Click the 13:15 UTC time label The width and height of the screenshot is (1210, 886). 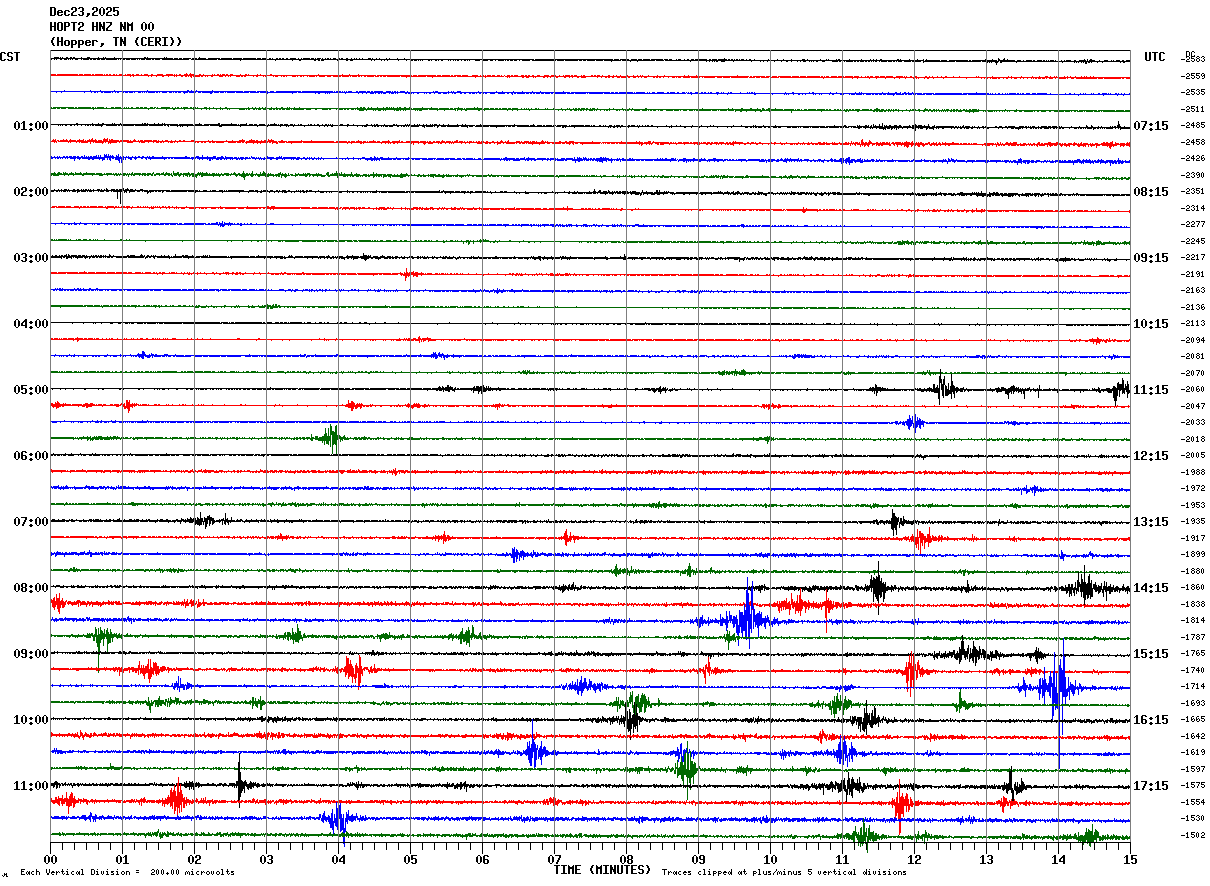point(1151,522)
